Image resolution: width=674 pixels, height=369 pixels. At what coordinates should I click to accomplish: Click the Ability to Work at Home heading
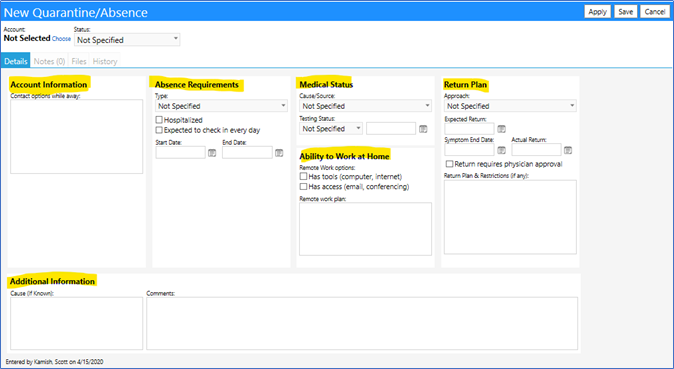pyautogui.click(x=344, y=156)
